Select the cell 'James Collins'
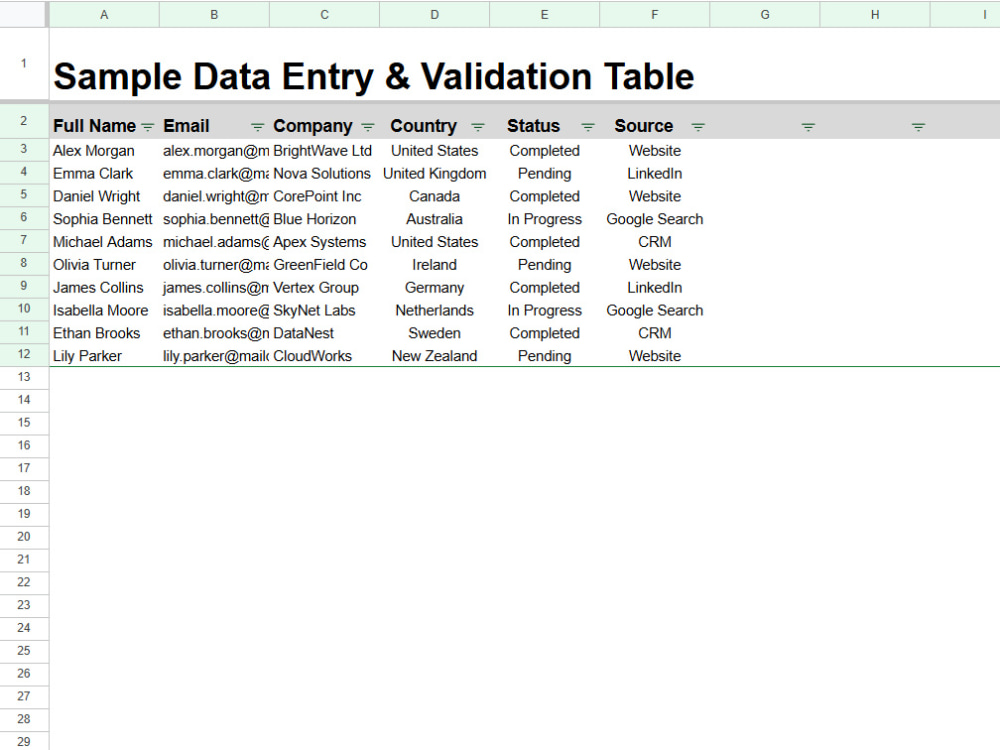This screenshot has height=750, width=1000. pos(104,288)
